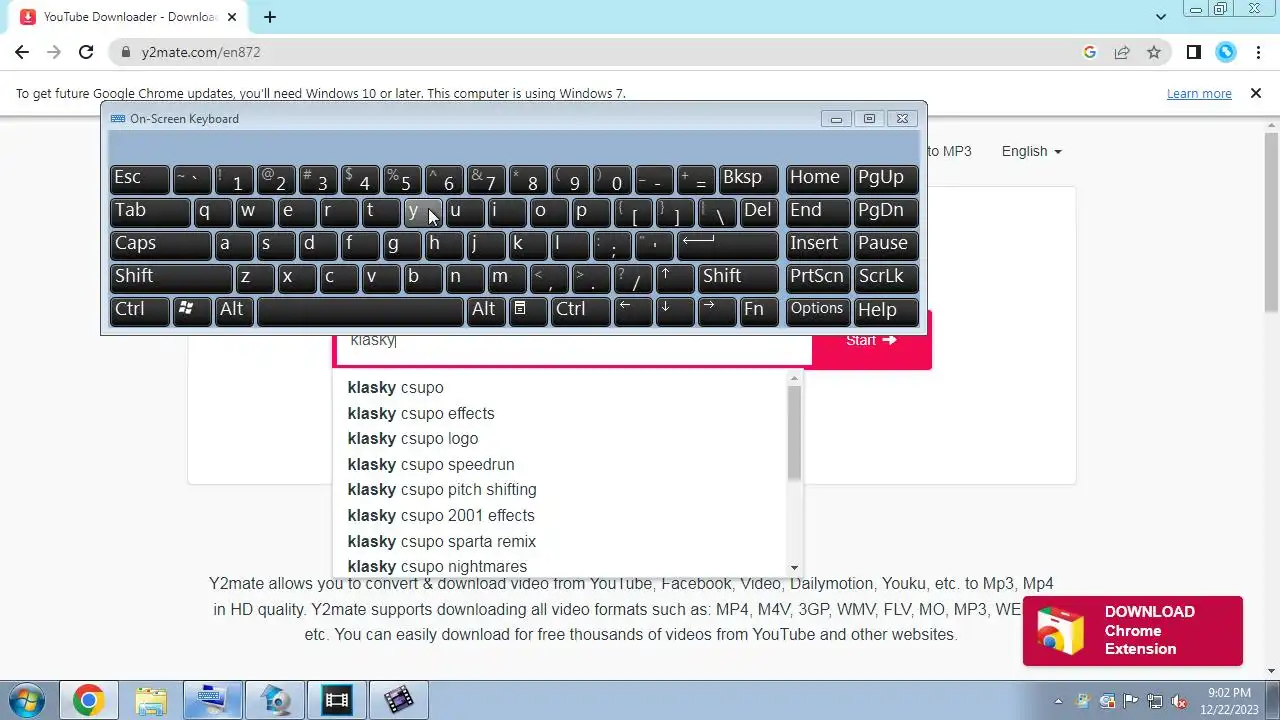The image size is (1280, 720).
Task: Toggle the right Shift key
Action: pyautogui.click(x=738, y=277)
